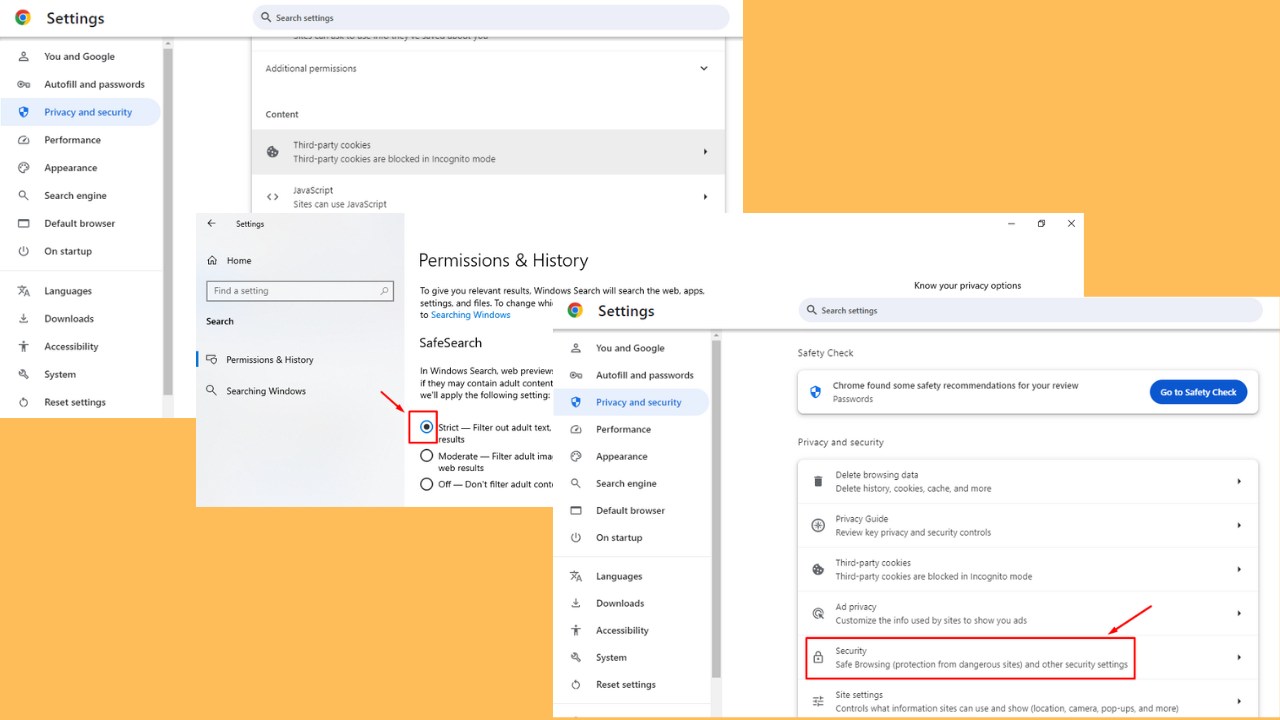Open Appearance in Safety Check window sidebar
This screenshot has height=720, width=1280.
pos(630,456)
